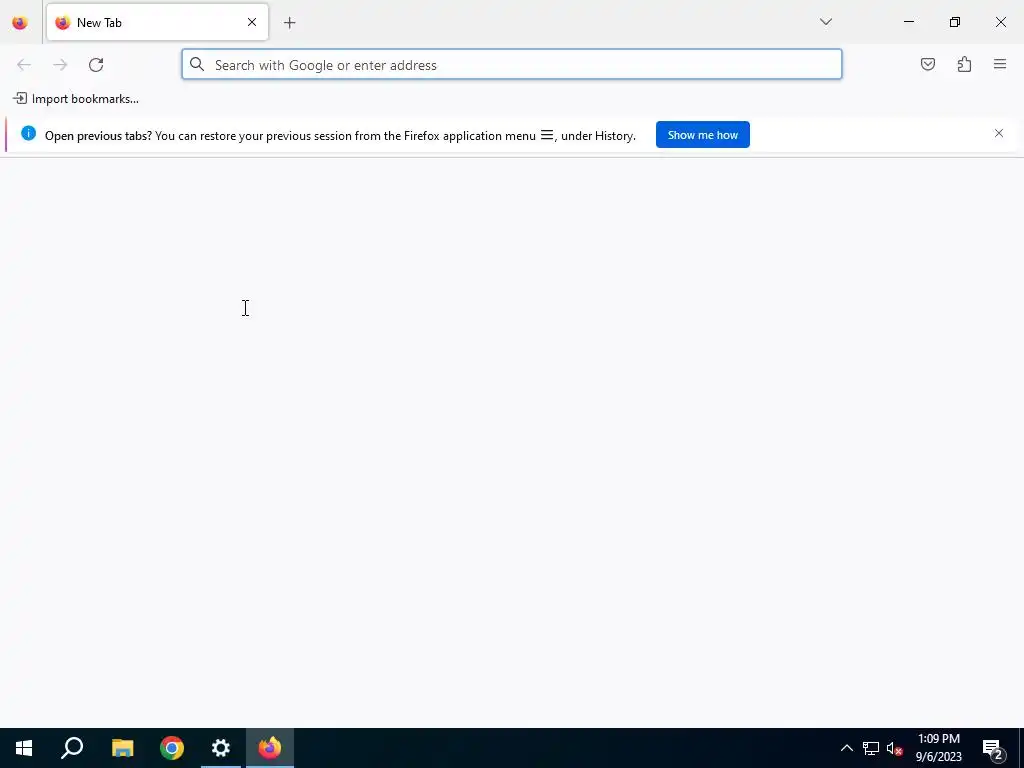Open the notification center icon
1024x768 pixels.
click(993, 749)
